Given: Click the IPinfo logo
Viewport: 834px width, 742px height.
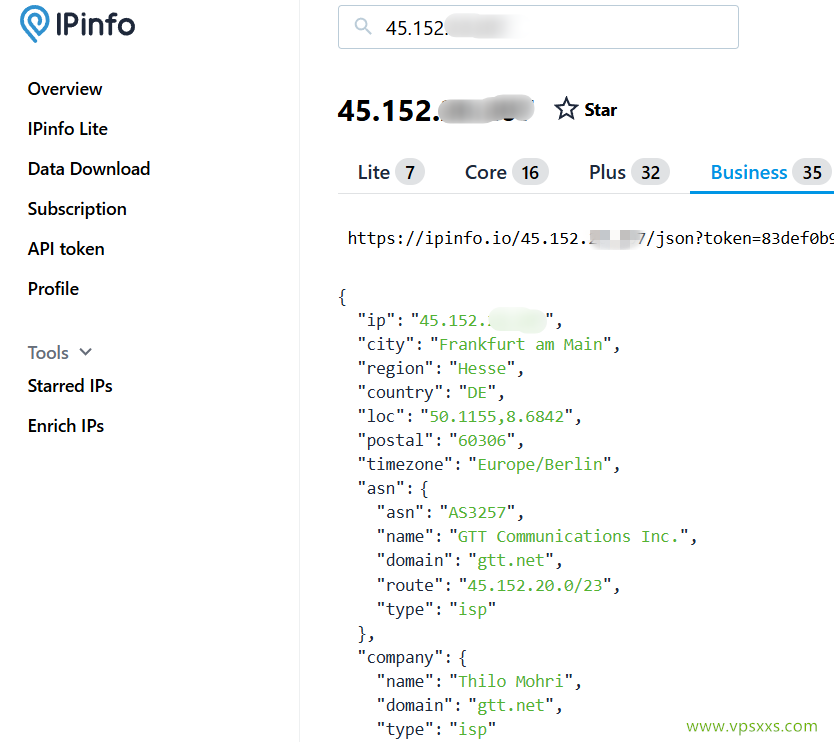Looking at the screenshot, I should point(78,24).
